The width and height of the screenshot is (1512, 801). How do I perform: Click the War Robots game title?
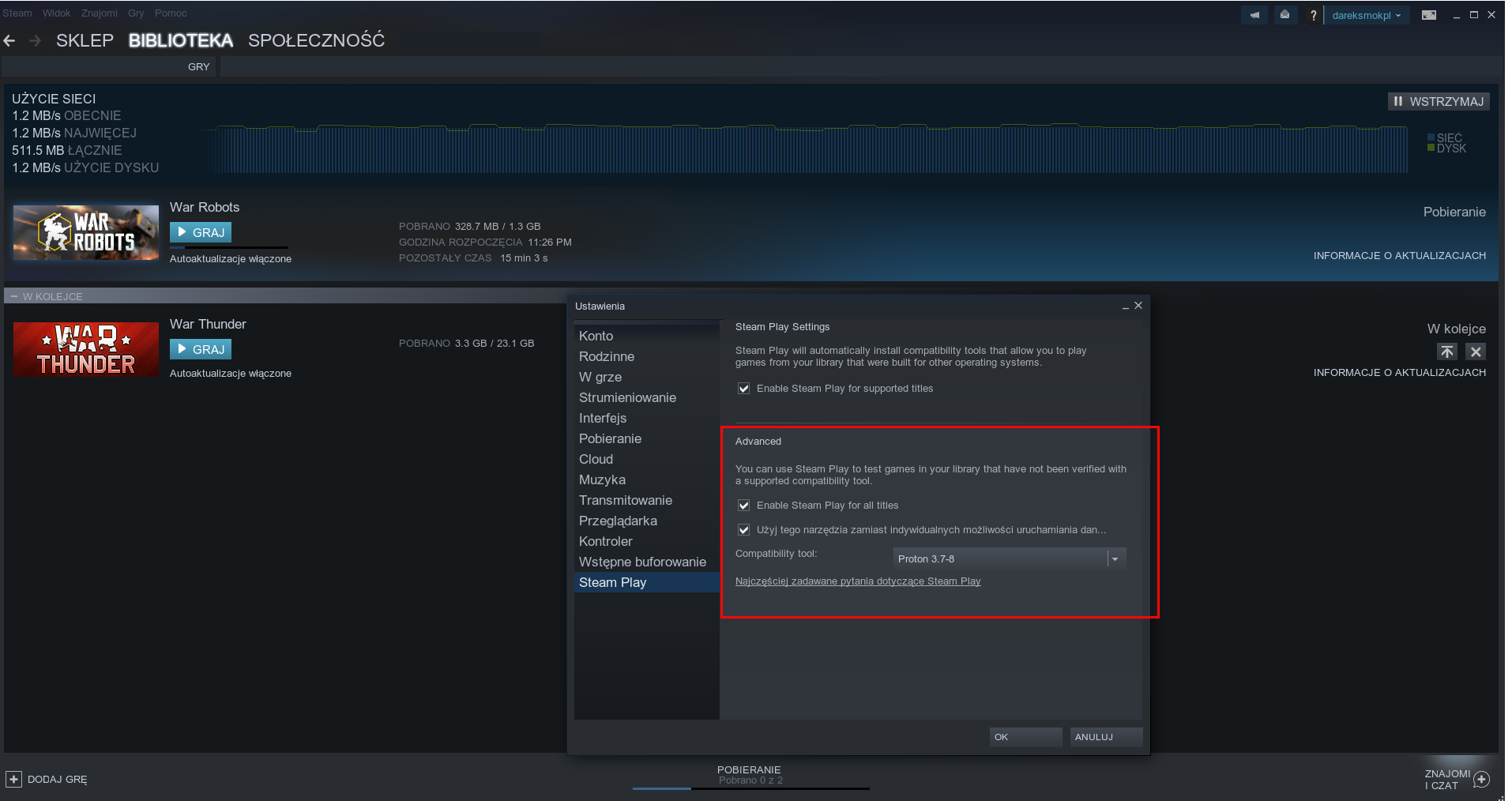click(x=205, y=207)
